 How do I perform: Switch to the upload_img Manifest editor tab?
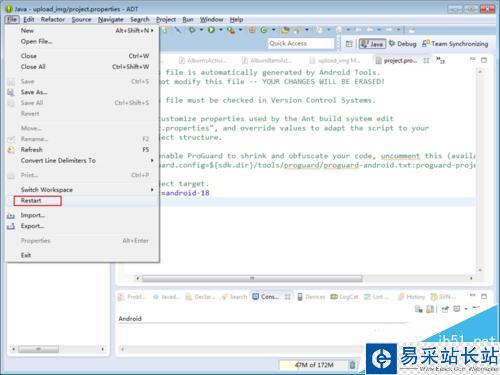pyautogui.click(x=335, y=61)
